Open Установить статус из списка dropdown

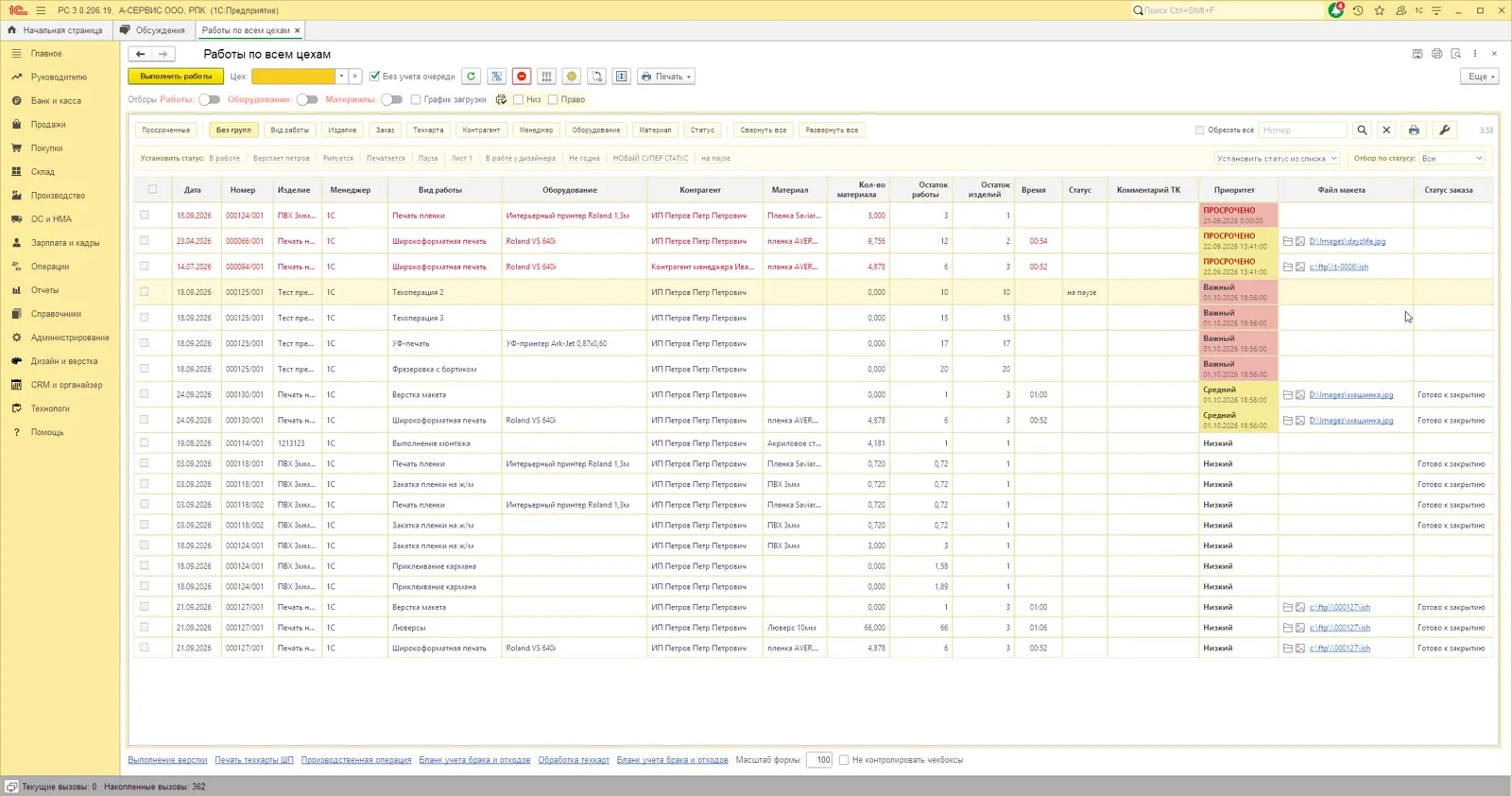1278,159
